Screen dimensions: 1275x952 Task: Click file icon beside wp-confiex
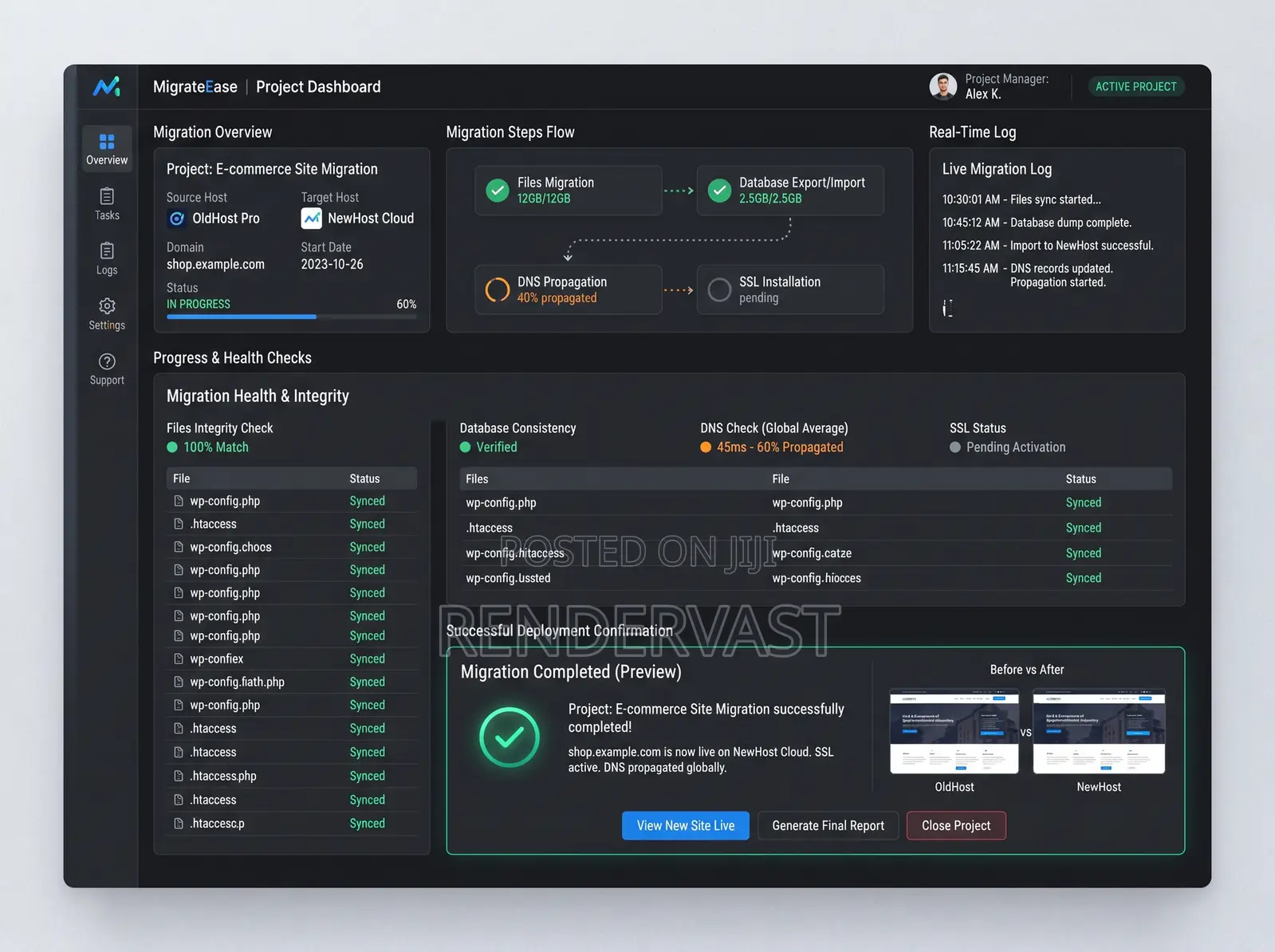tap(179, 659)
